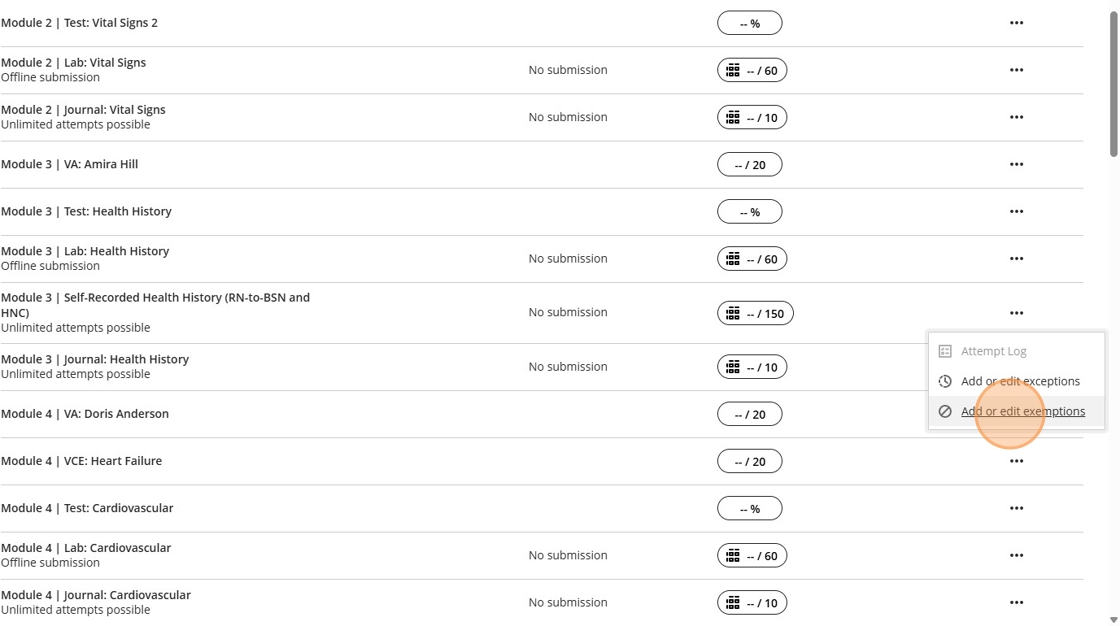Open three-dot menu for Module 2 Lab: Vital Signs

(x=1016, y=70)
